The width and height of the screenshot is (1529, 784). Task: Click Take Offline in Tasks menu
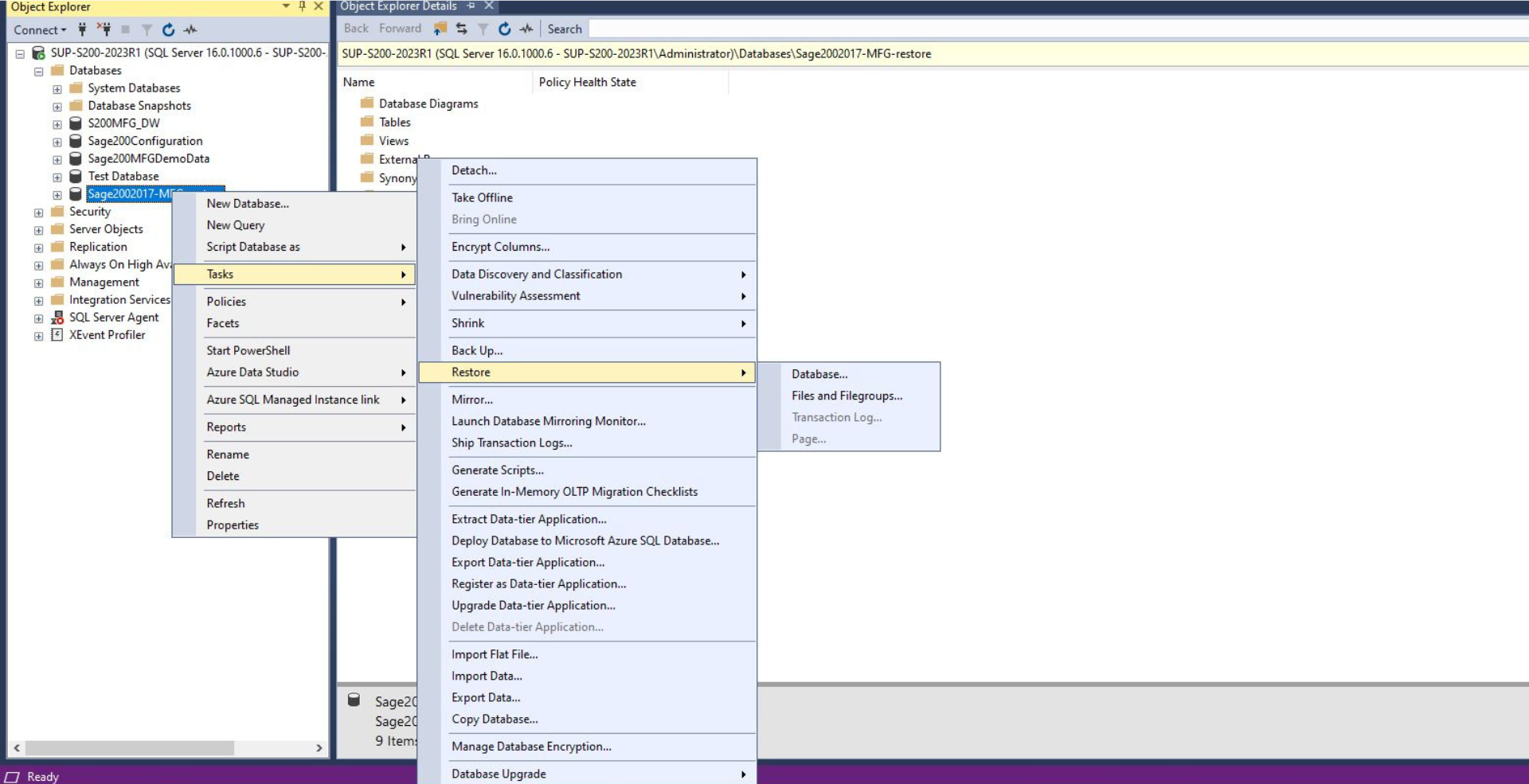587,197
